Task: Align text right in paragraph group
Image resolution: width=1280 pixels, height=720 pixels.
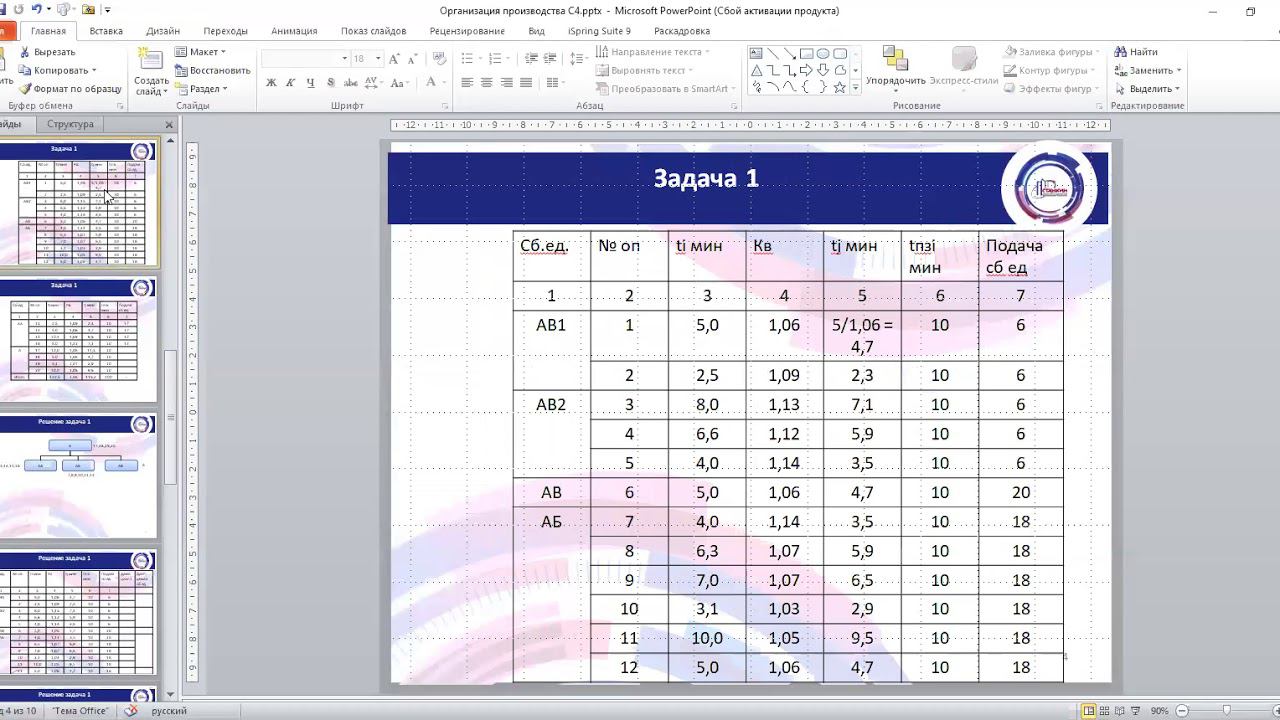Action: coord(507,83)
